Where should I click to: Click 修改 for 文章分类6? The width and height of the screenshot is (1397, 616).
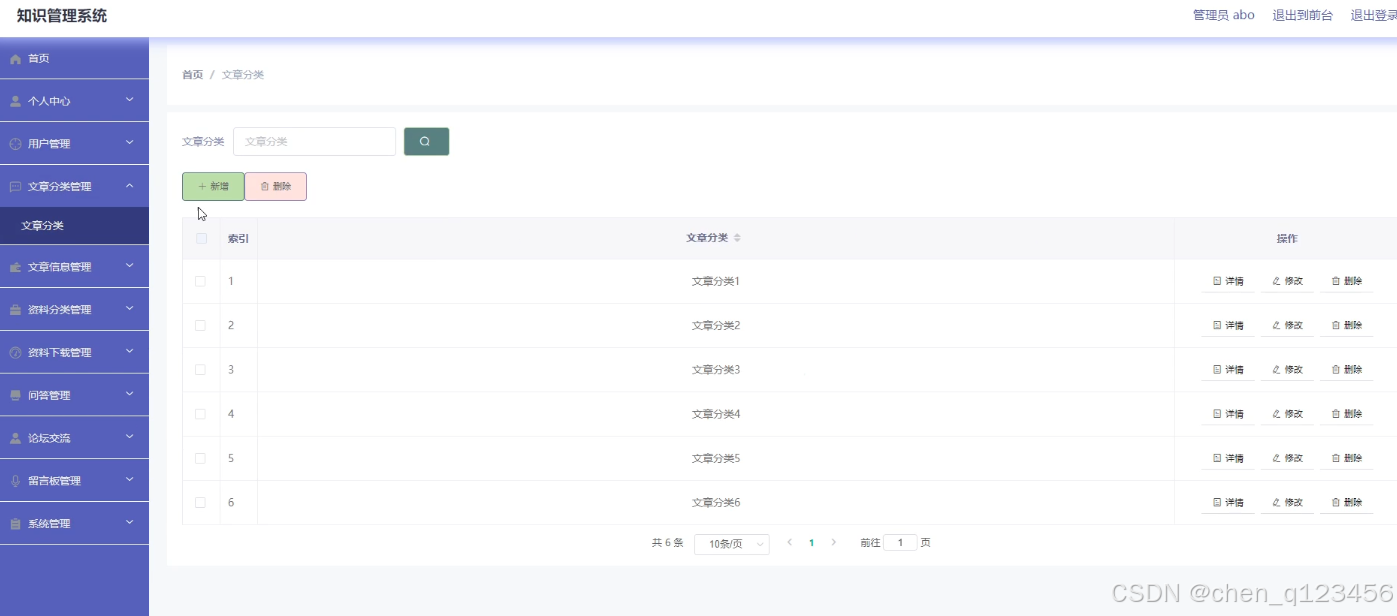click(1287, 502)
